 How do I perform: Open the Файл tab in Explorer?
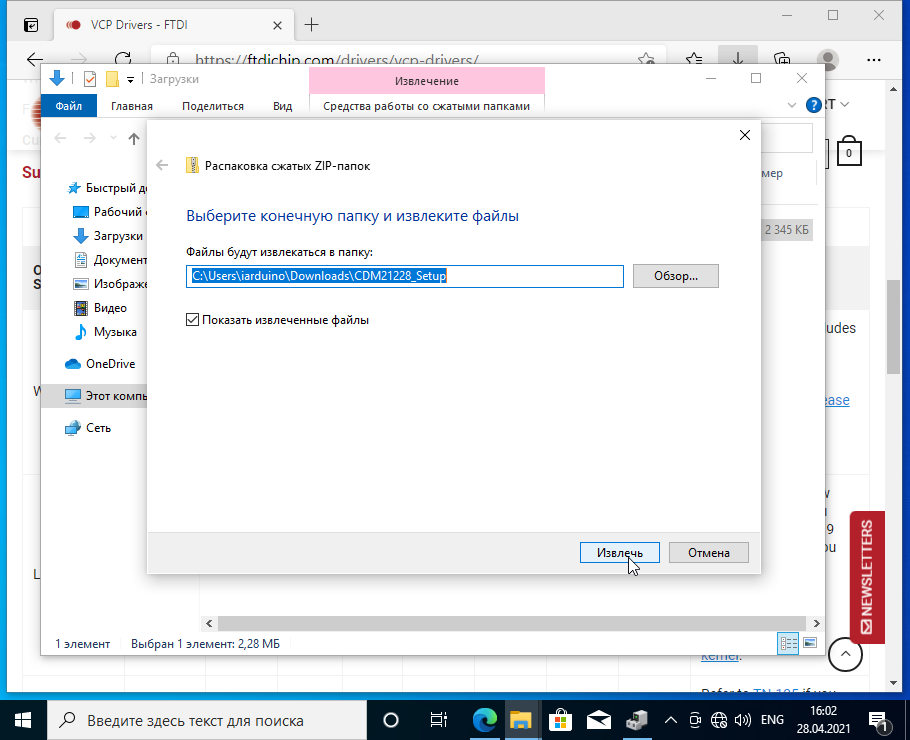point(68,106)
